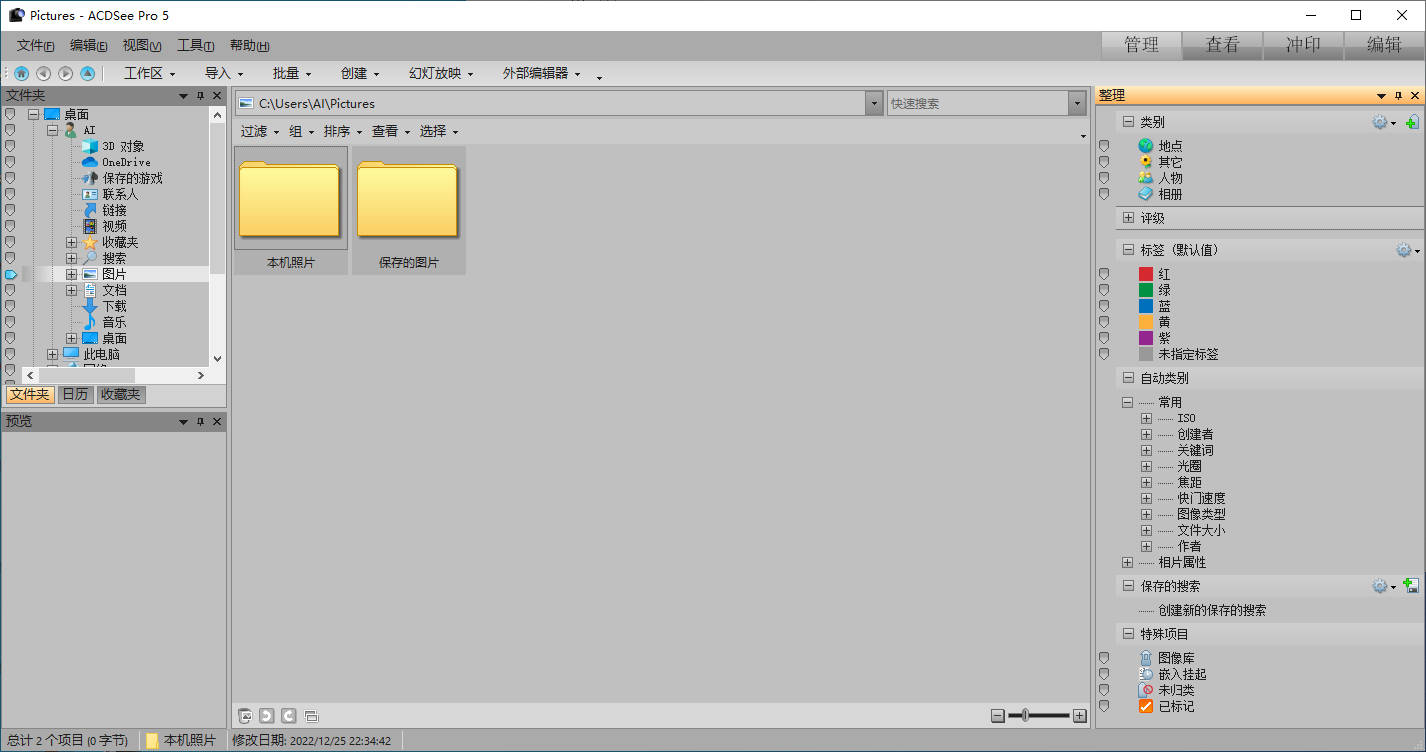Click the 外部编辑器 toolbar button
This screenshot has height=752, width=1426.
(x=541, y=73)
